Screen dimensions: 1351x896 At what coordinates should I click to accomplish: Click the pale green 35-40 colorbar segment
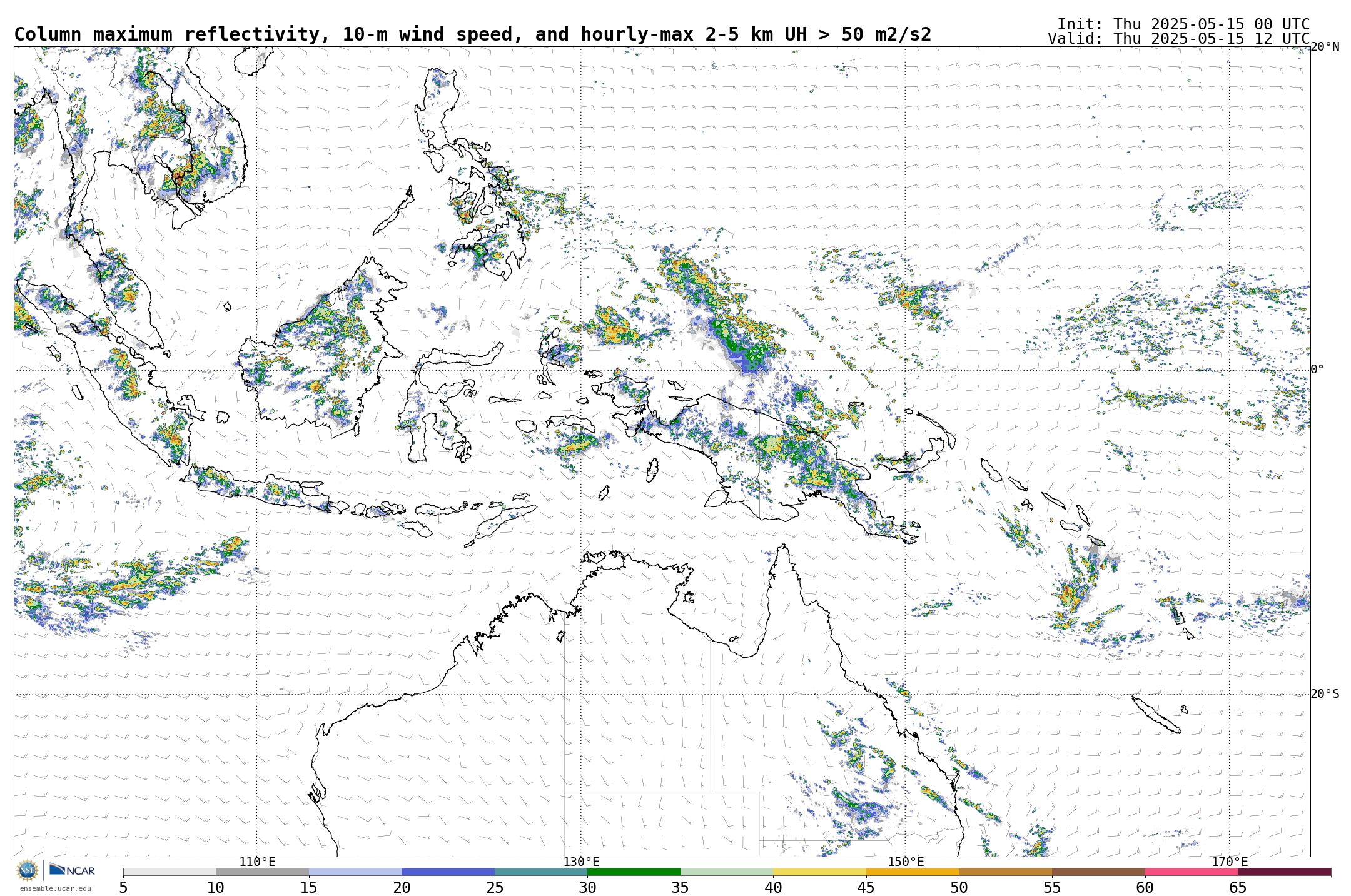point(727,872)
